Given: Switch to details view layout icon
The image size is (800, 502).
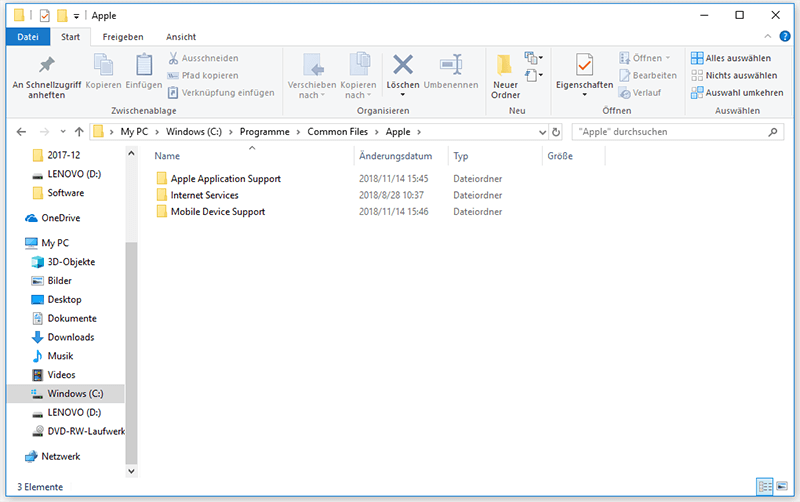Looking at the screenshot, I should point(765,487).
